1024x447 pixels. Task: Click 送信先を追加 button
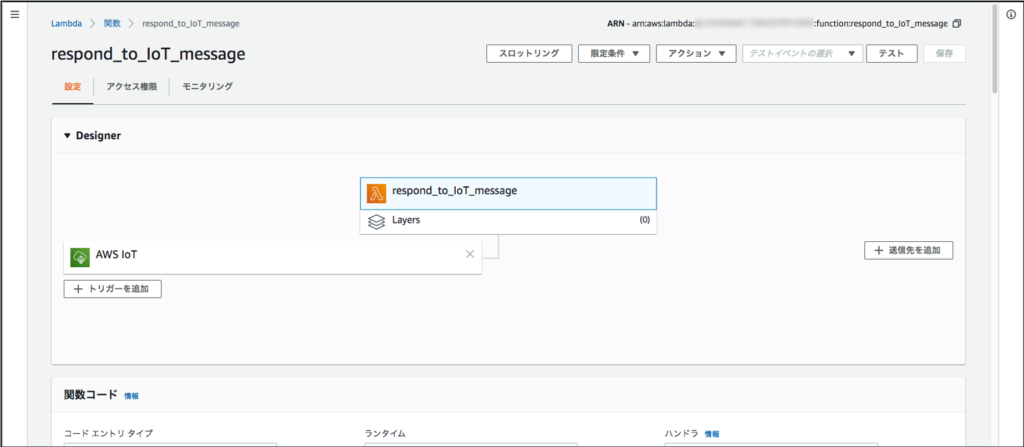click(x=908, y=250)
